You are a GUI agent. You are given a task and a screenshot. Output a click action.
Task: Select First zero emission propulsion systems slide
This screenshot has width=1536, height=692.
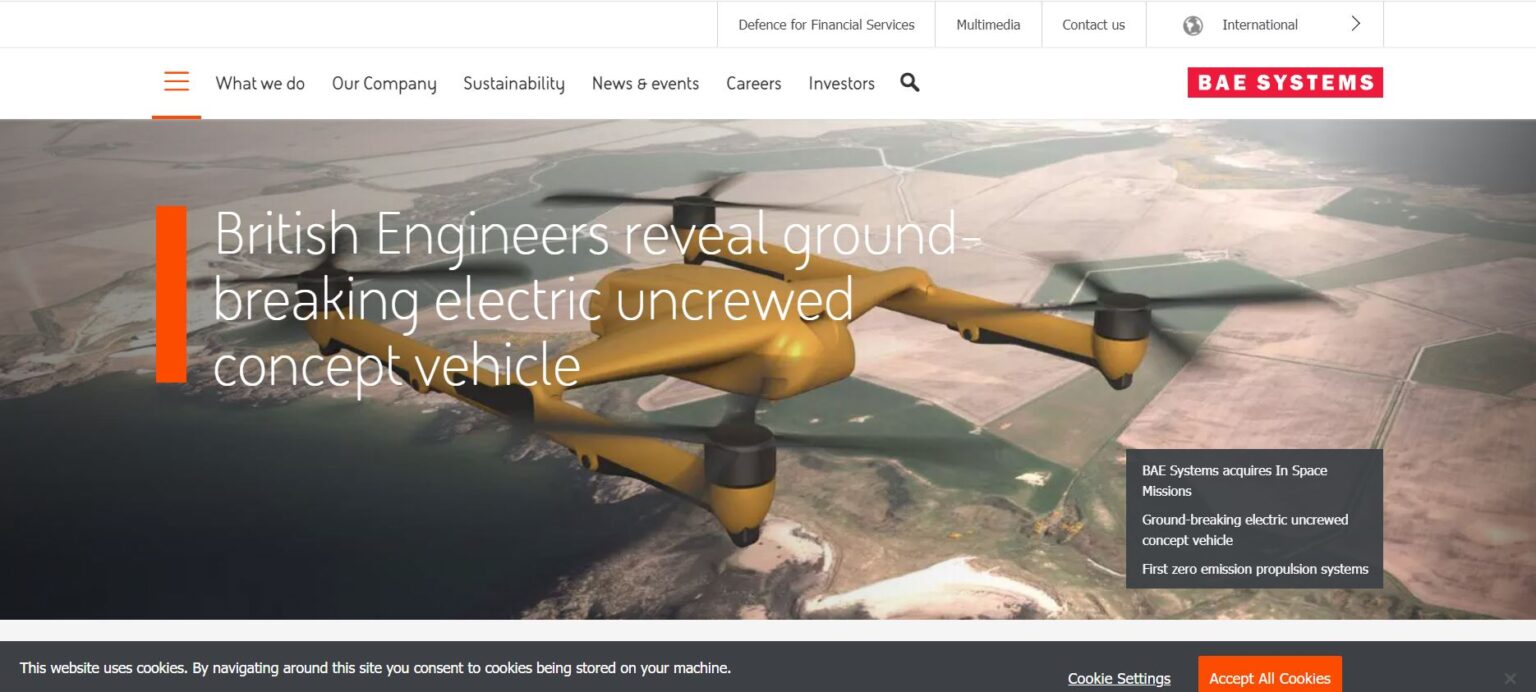coord(1255,569)
